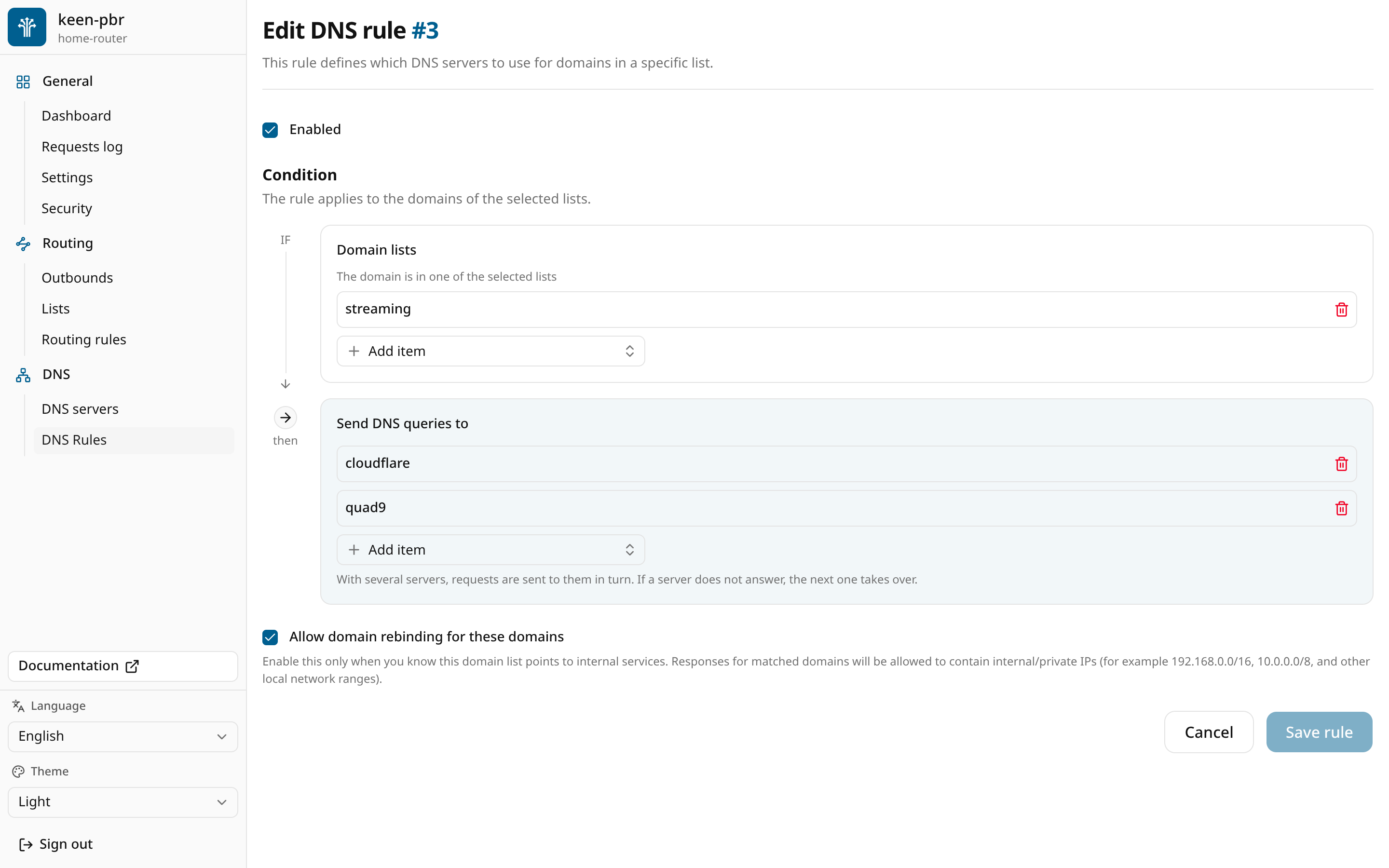Click the #3 rule number in heading

425,30
